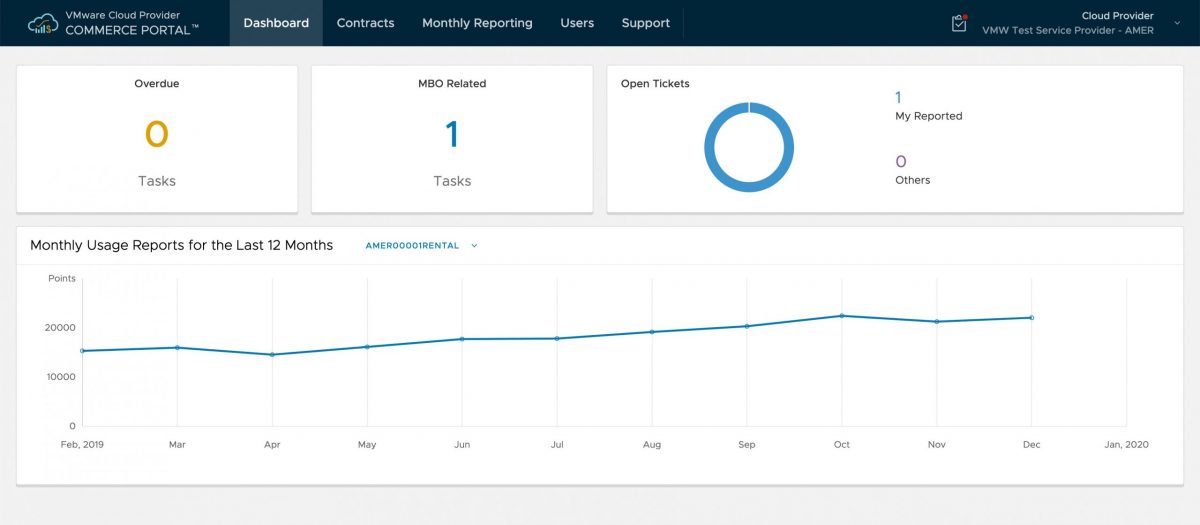Click the December data point on chart
1200x525 pixels.
(1031, 318)
